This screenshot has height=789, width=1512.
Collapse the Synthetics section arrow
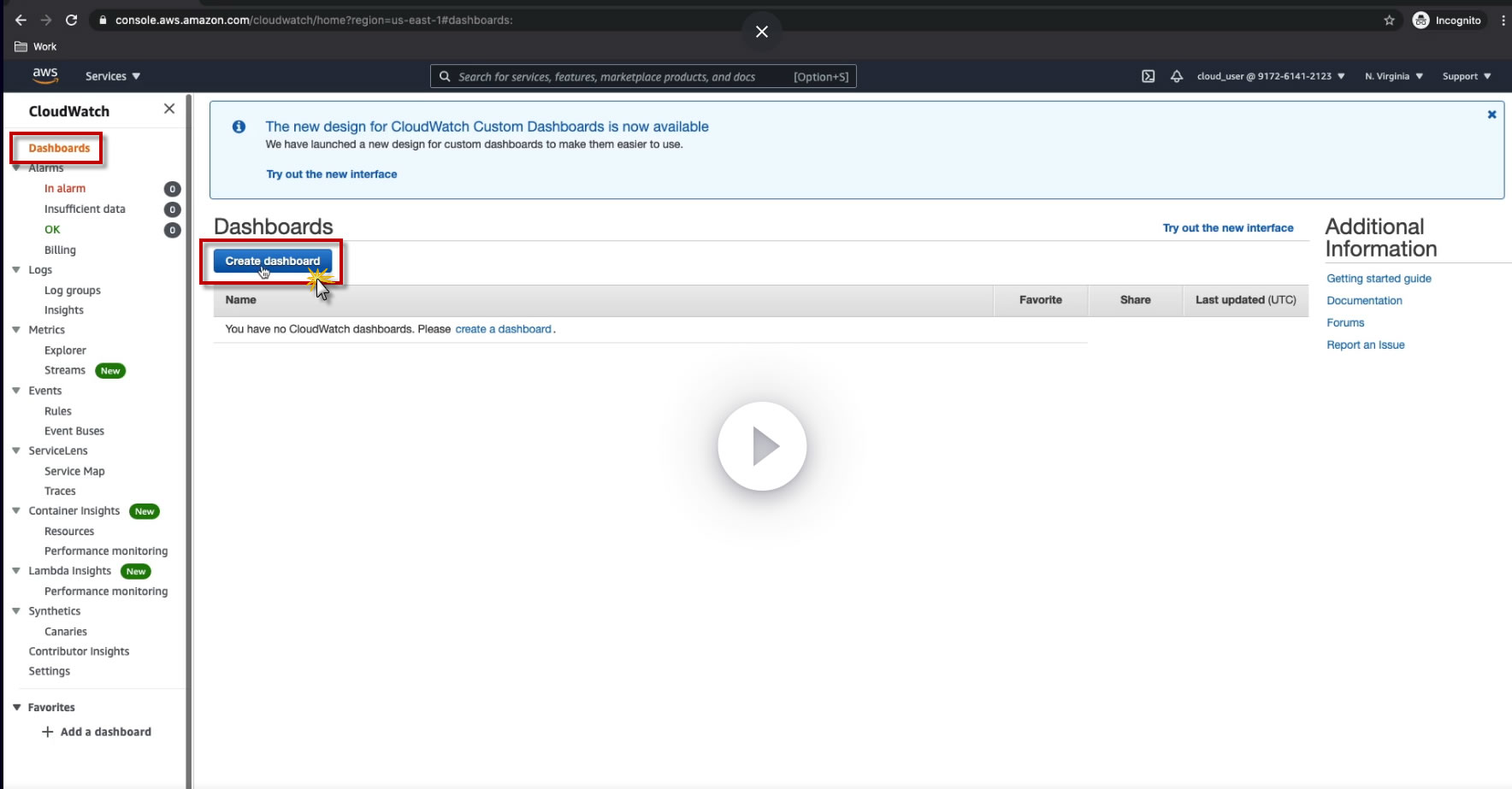(16, 610)
